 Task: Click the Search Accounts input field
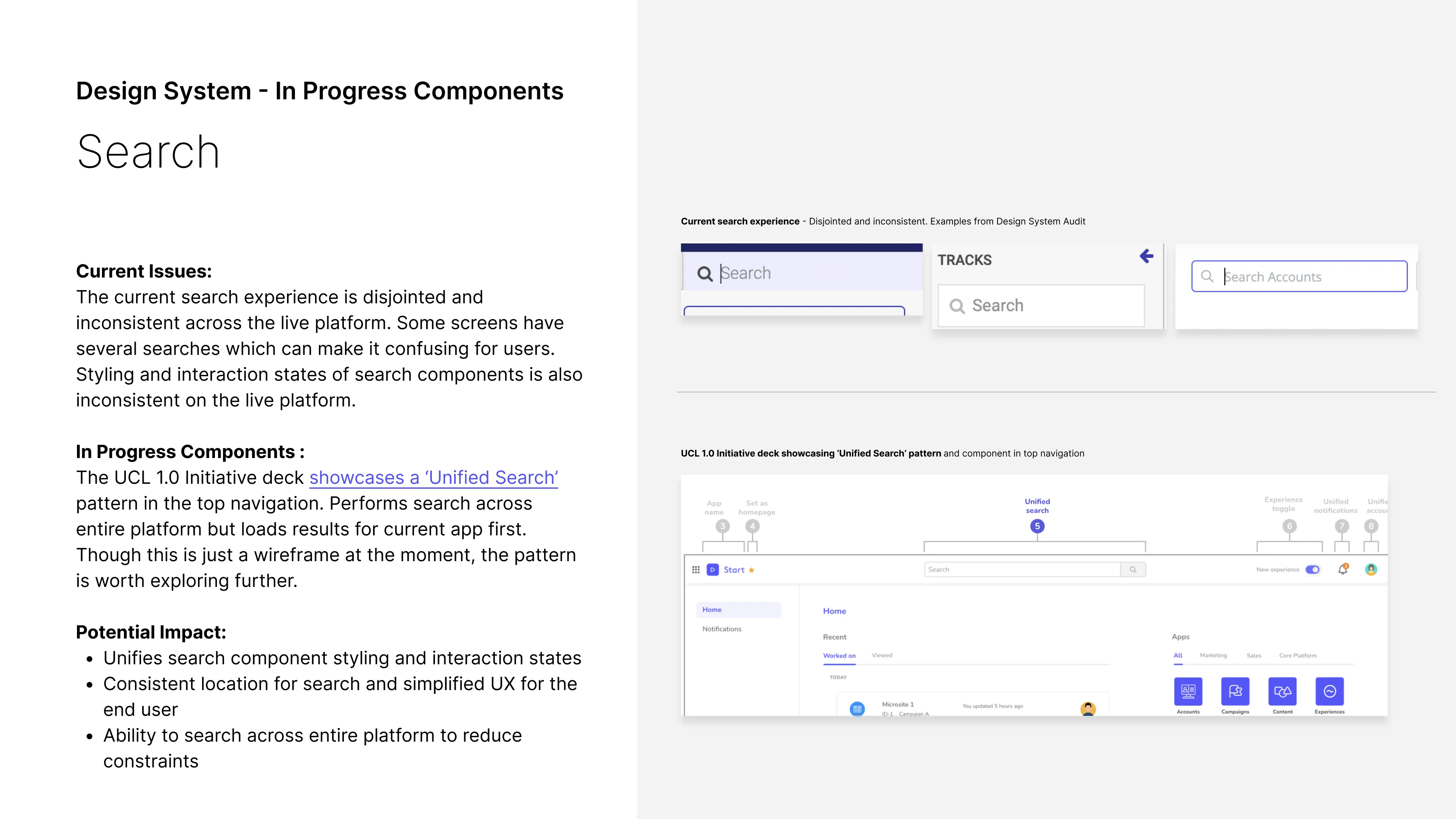pos(1299,276)
